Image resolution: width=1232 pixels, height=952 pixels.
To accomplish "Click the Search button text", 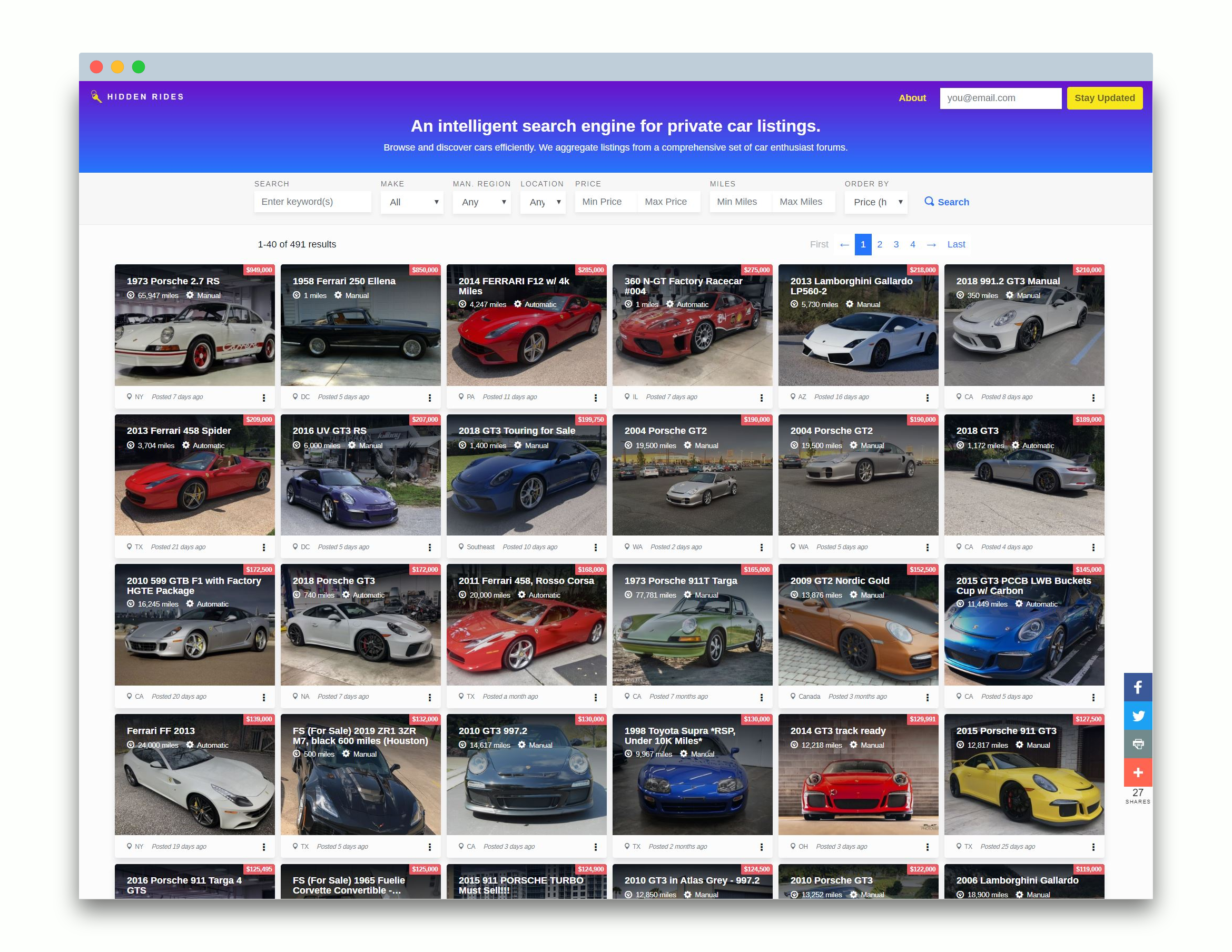I will [x=953, y=202].
